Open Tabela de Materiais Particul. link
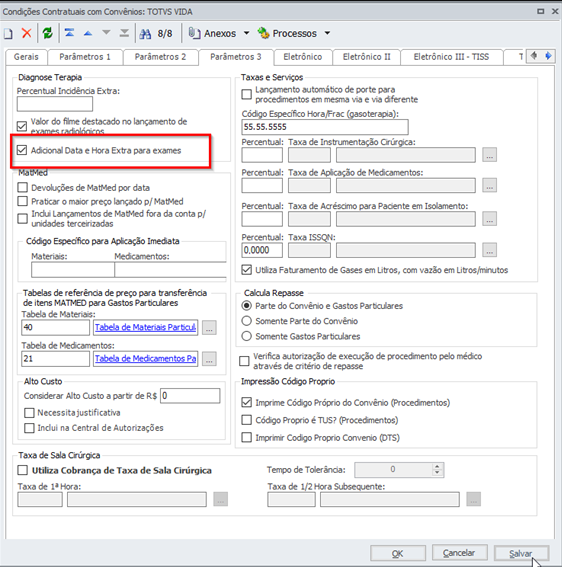562x567 pixels. coord(145,327)
